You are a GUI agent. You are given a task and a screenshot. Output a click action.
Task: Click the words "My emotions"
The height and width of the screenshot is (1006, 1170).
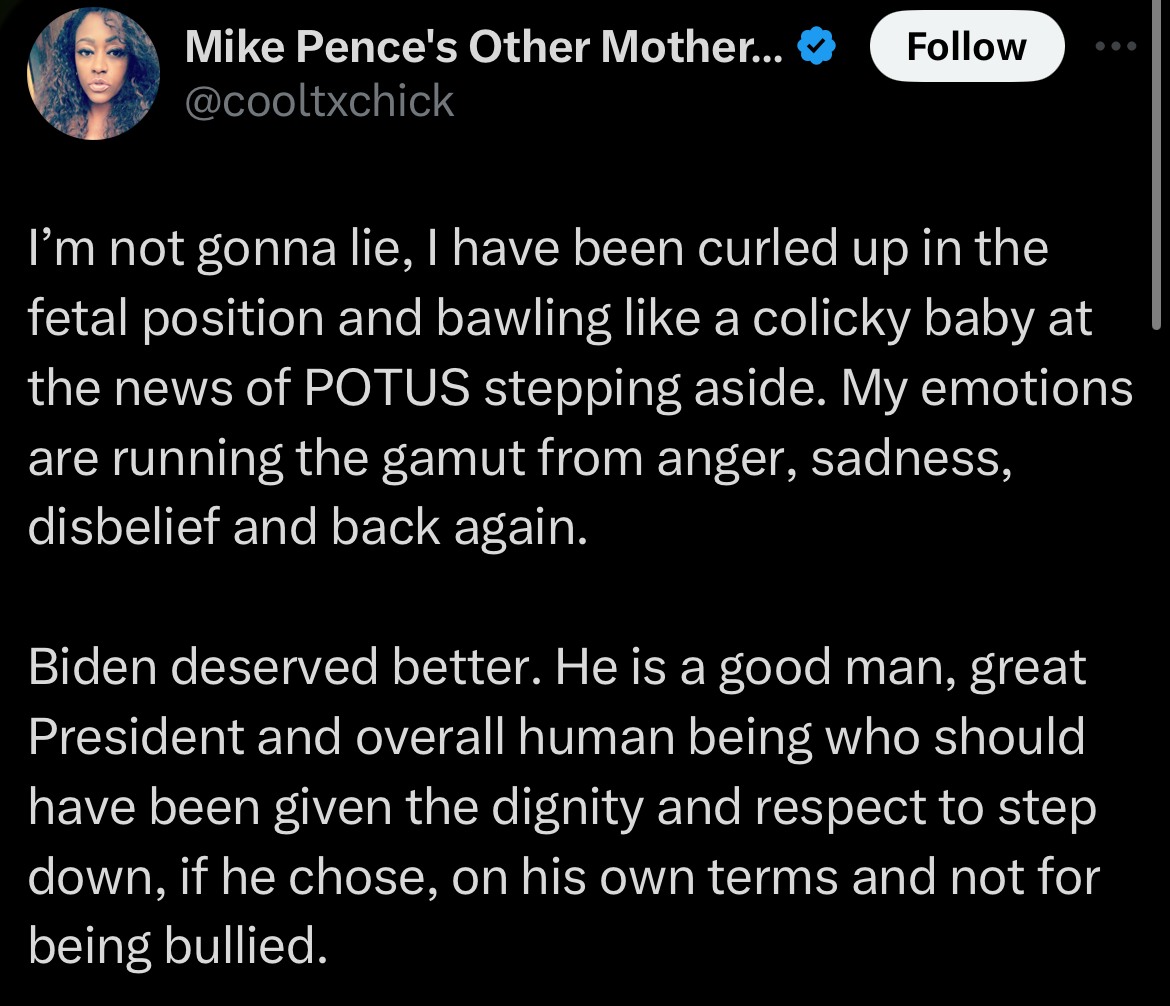click(987, 388)
